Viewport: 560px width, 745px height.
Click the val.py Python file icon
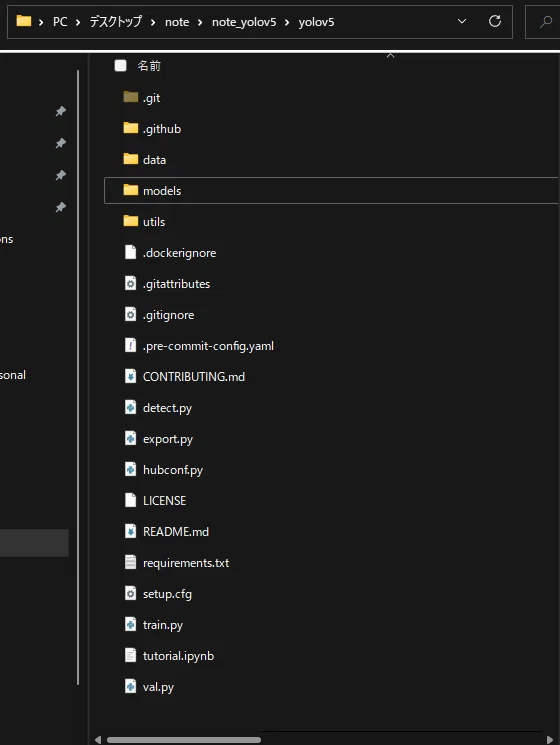click(x=131, y=687)
